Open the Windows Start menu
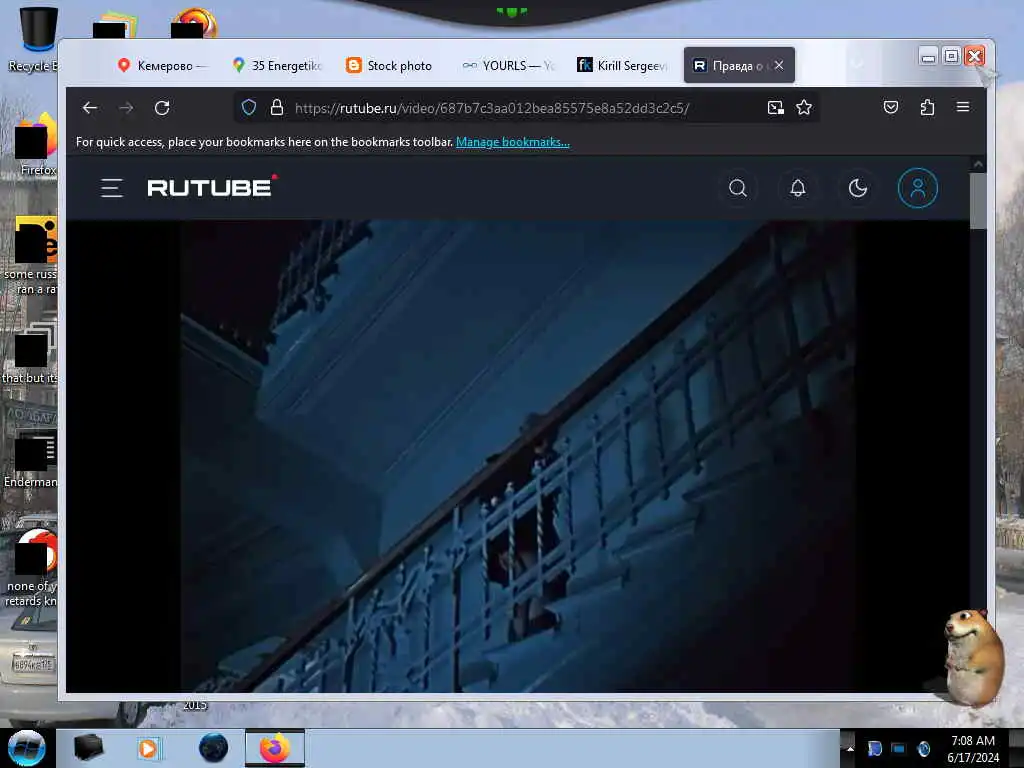Image resolution: width=1024 pixels, height=768 pixels. pyautogui.click(x=26, y=748)
